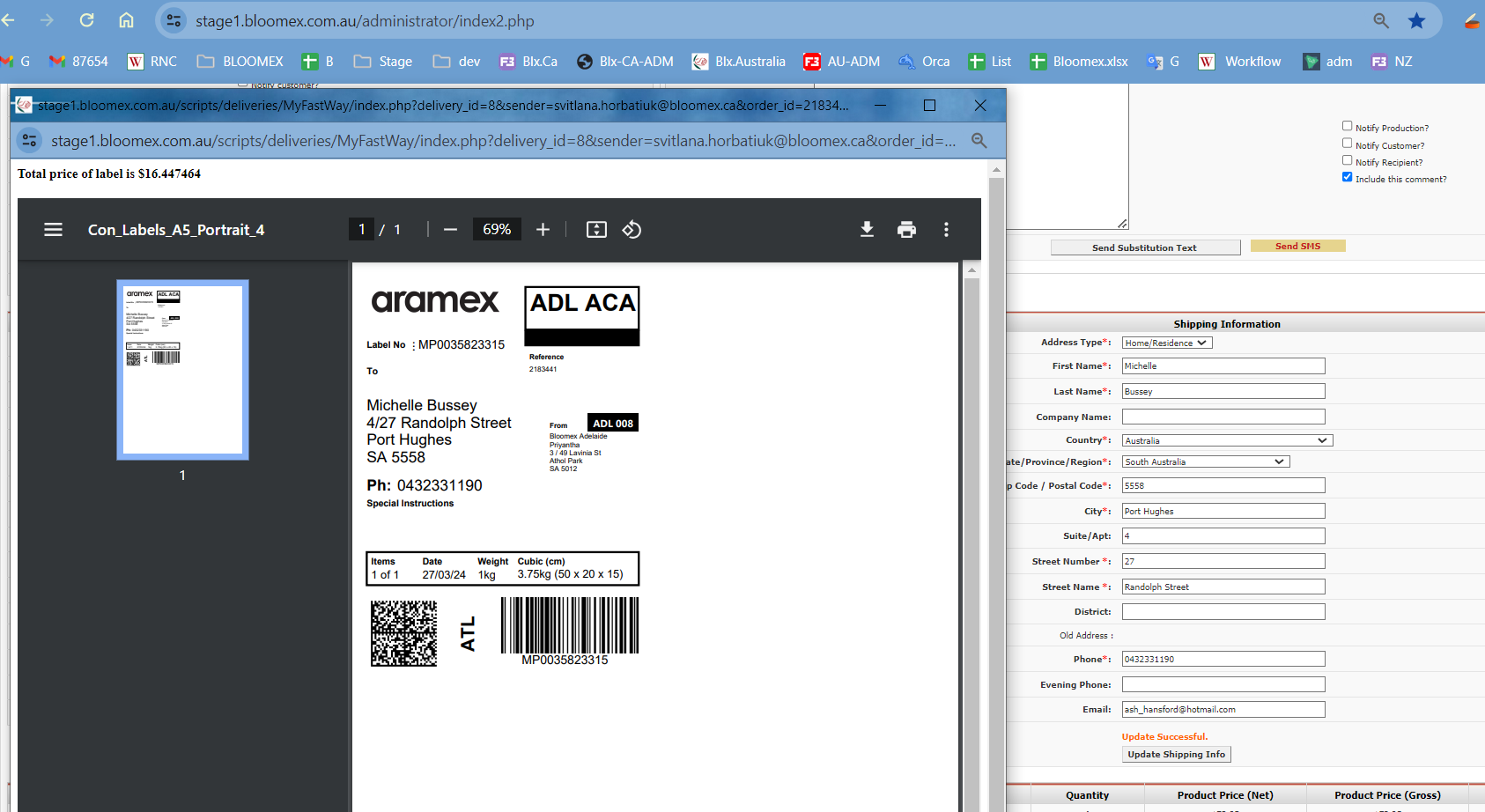Open the Address Type dropdown
This screenshot has width=1485, height=812.
point(1167,343)
